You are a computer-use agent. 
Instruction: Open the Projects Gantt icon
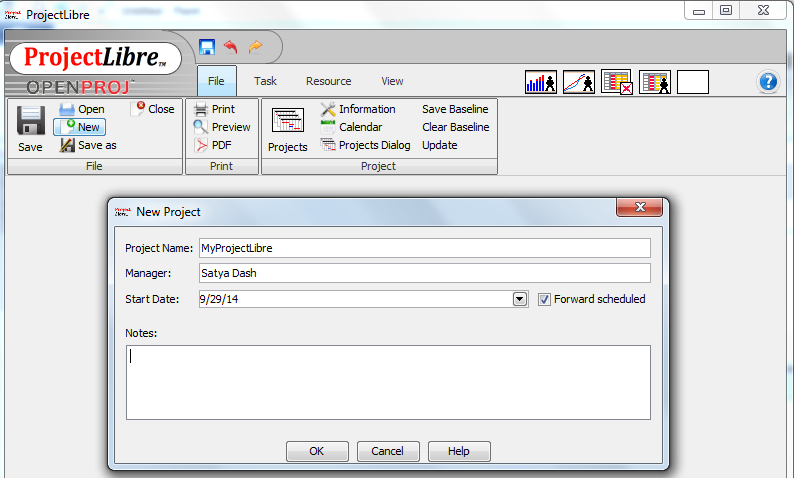coord(288,120)
